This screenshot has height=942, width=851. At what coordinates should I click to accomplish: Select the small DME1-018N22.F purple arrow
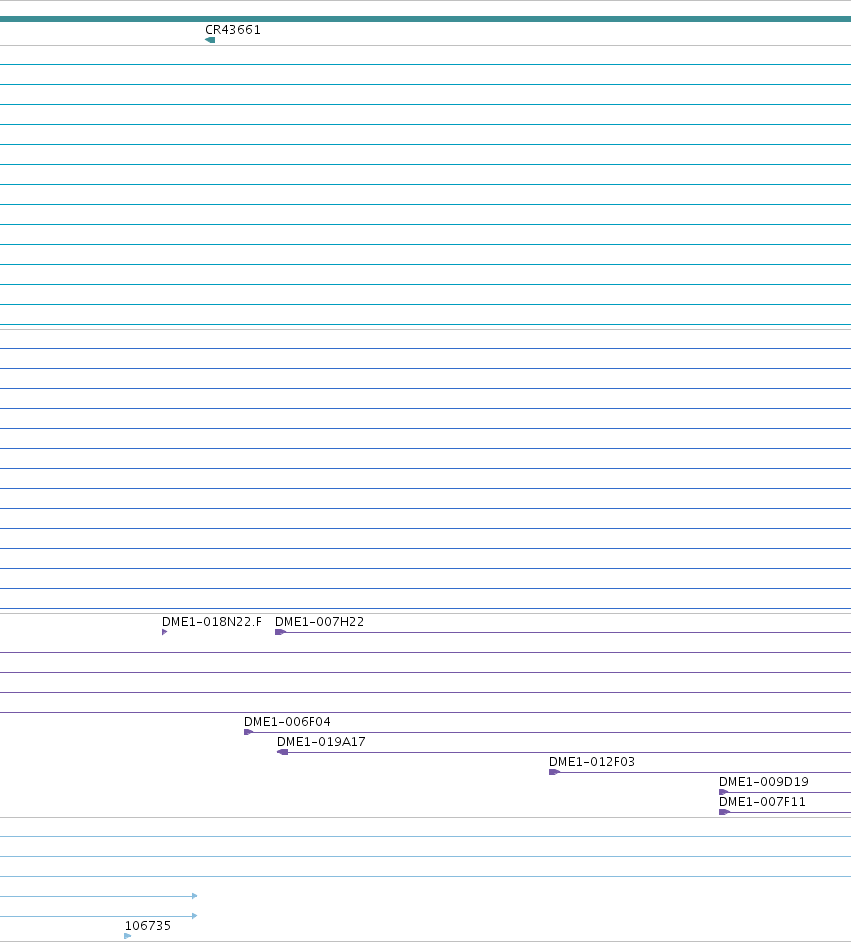165,632
